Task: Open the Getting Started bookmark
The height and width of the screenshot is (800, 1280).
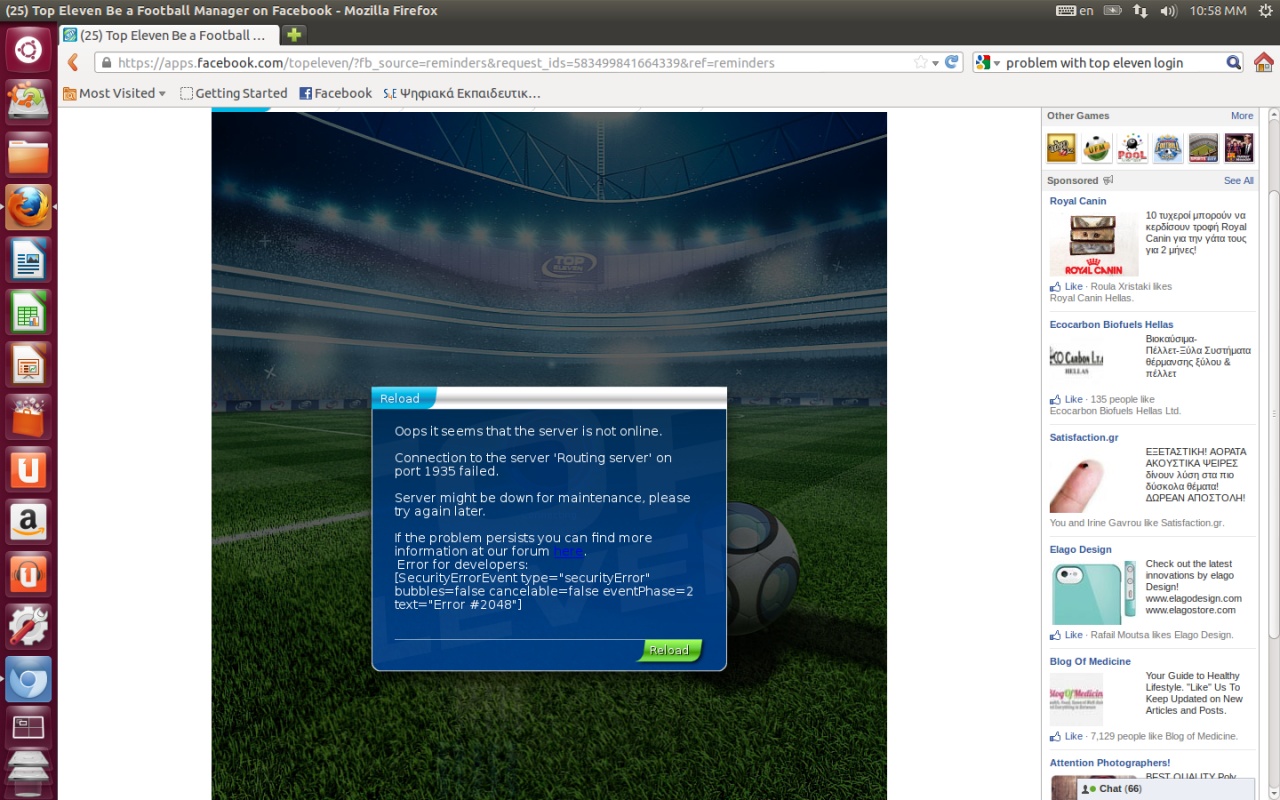Action: point(233,93)
